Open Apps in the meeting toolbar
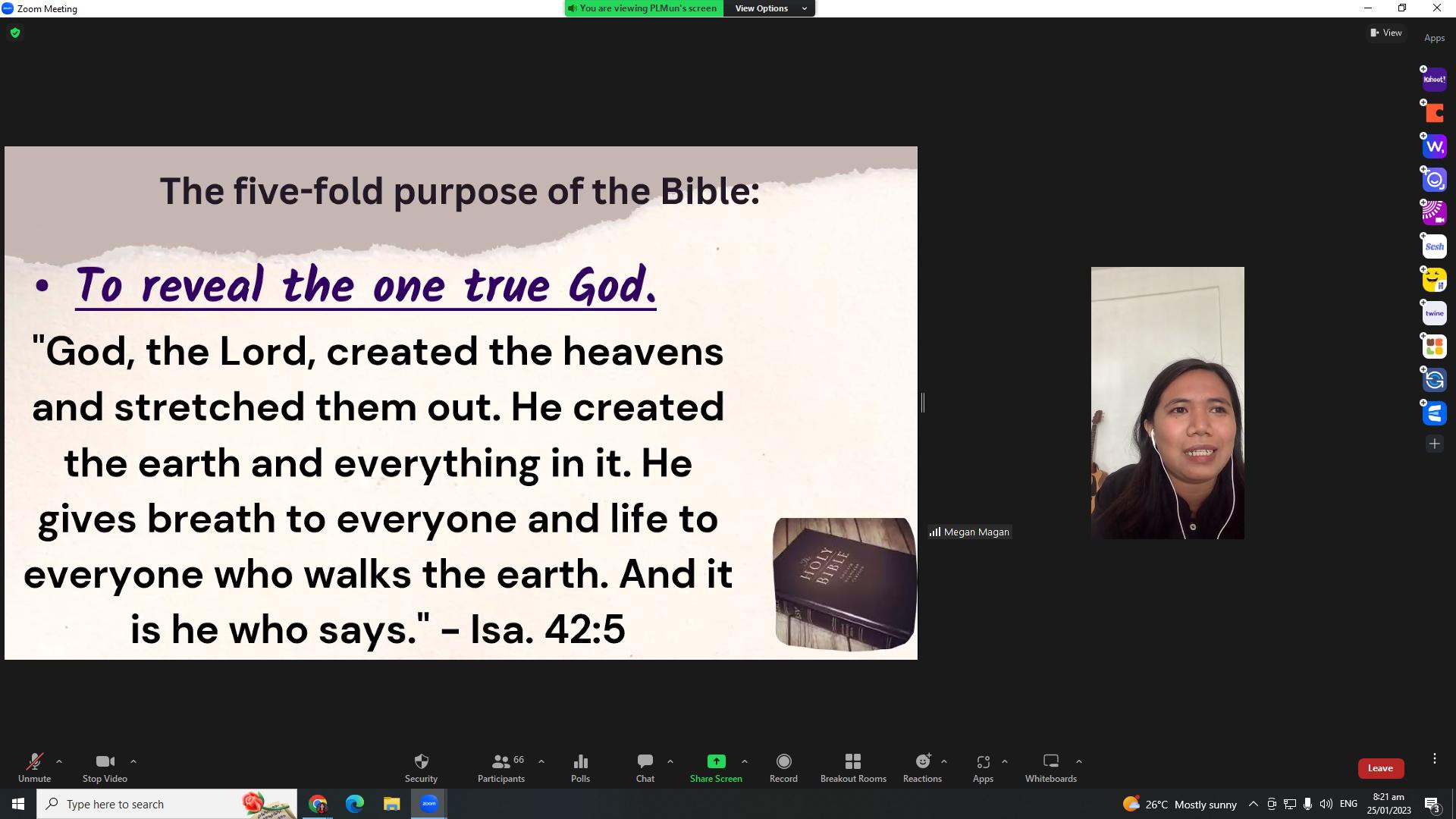The image size is (1456, 819). [983, 767]
